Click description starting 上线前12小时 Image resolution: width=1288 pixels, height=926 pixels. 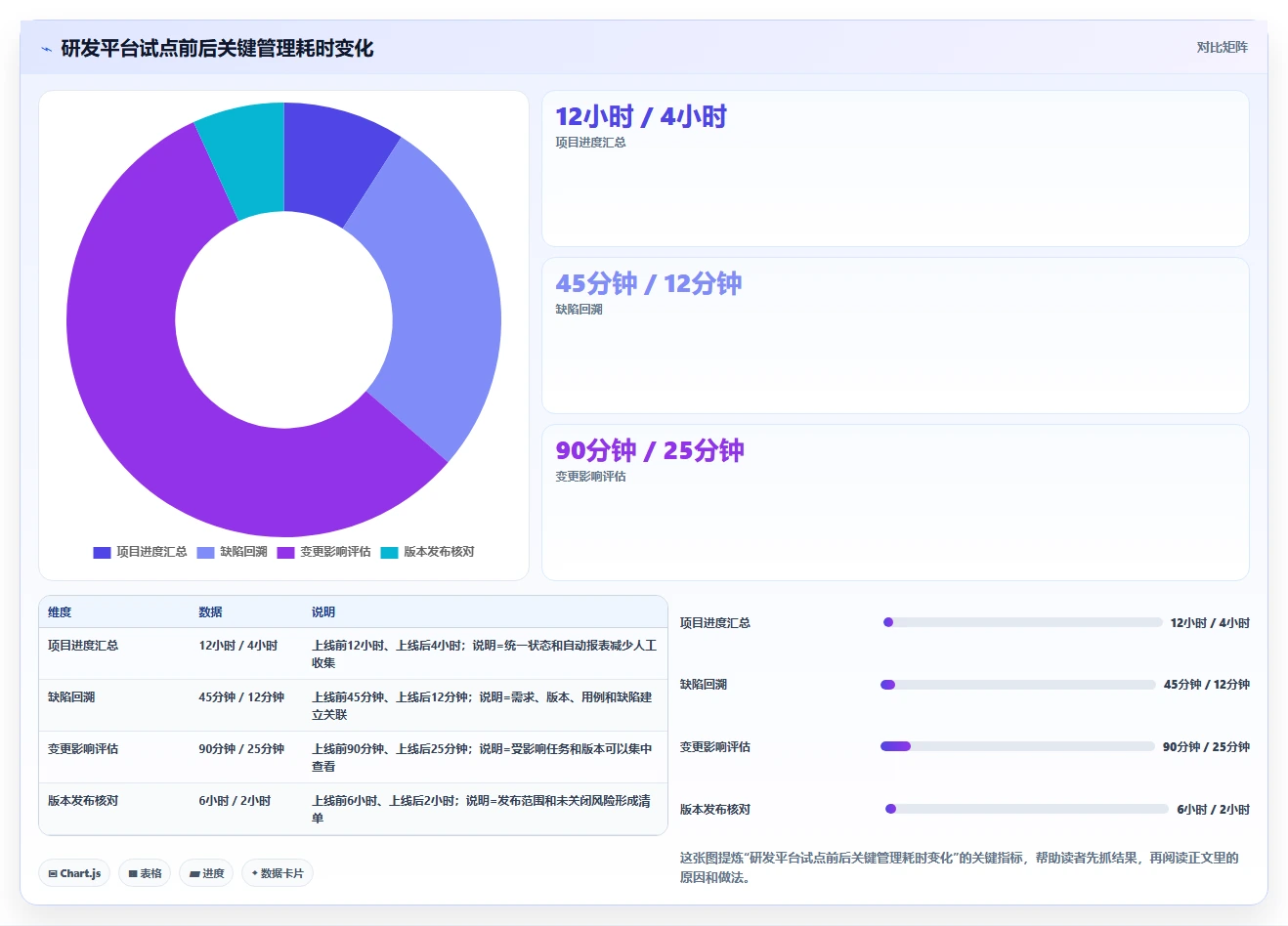tap(485, 654)
